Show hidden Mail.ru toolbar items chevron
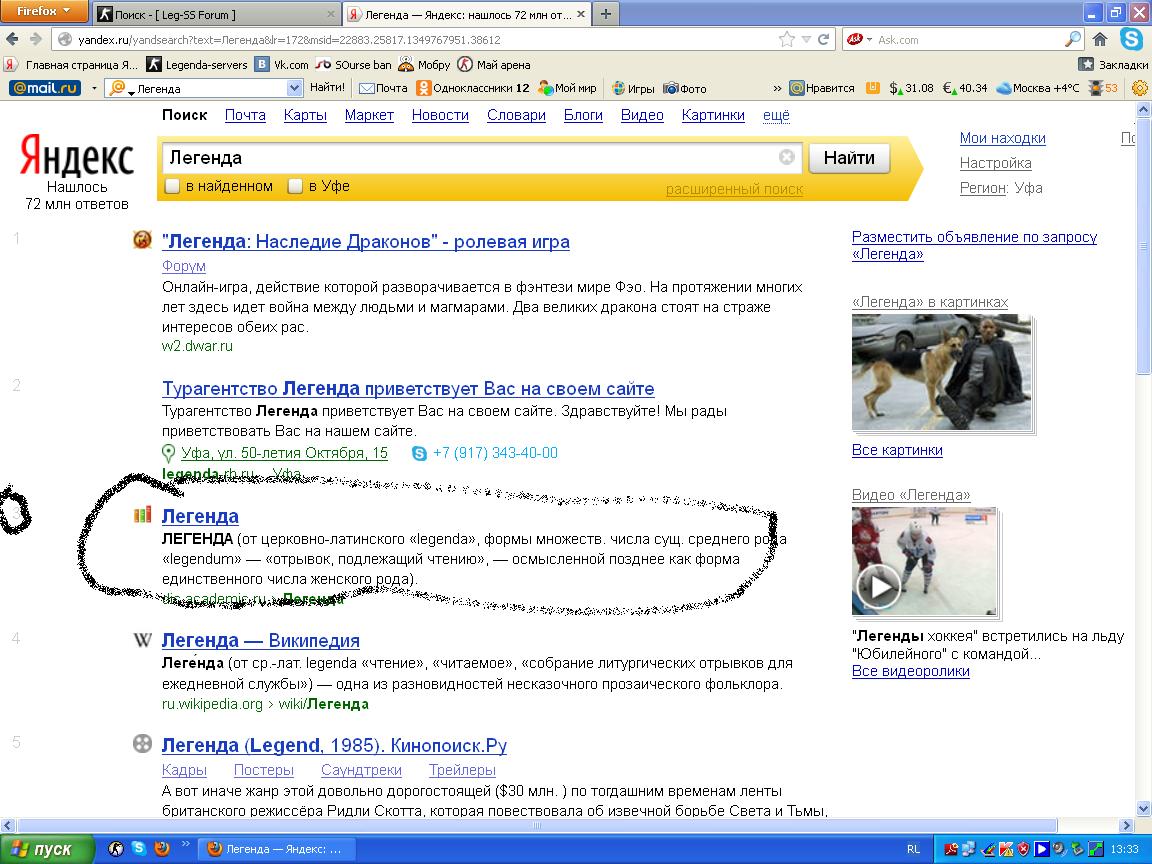The width and height of the screenshot is (1152, 864). coord(777,88)
